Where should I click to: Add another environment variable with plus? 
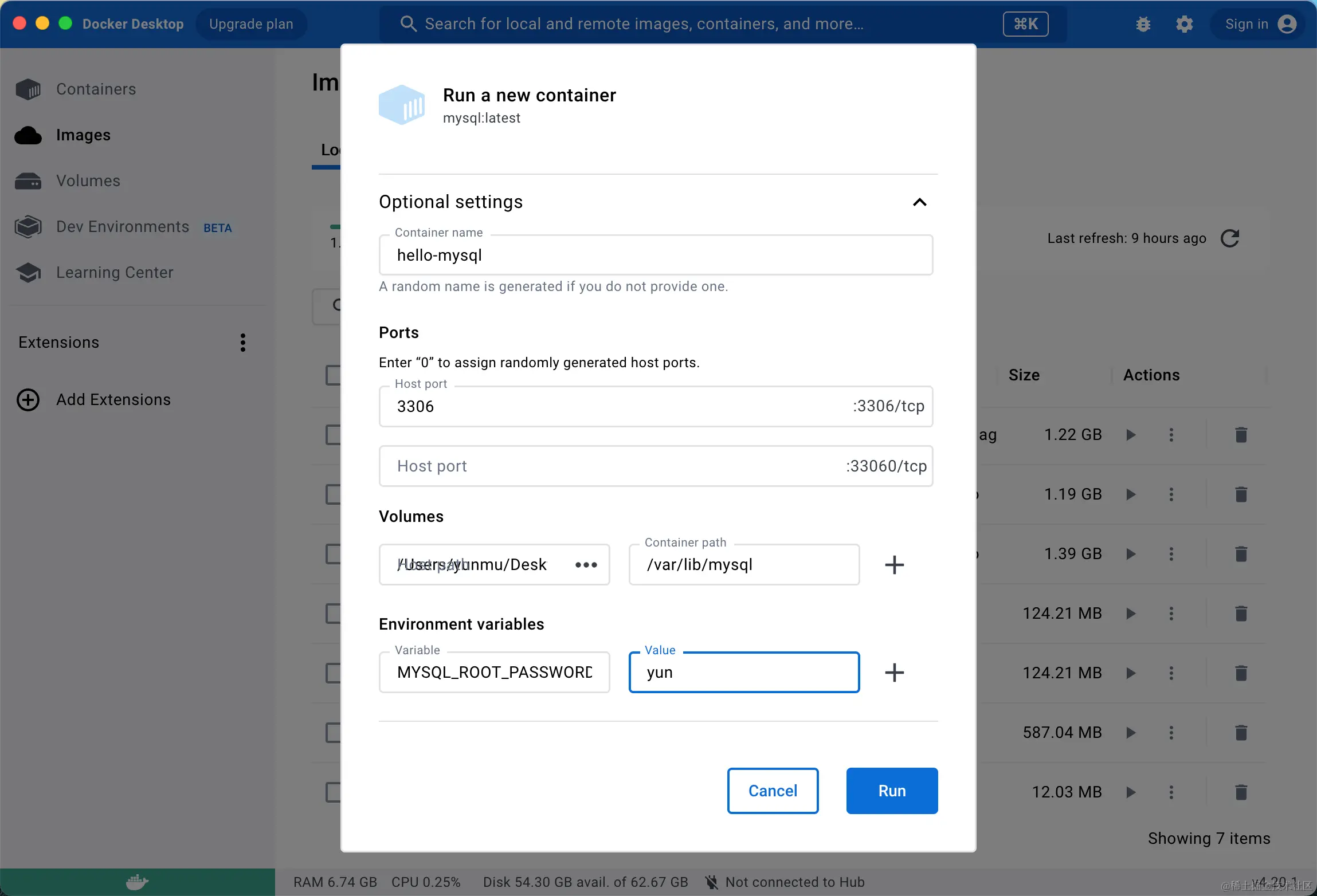(894, 673)
